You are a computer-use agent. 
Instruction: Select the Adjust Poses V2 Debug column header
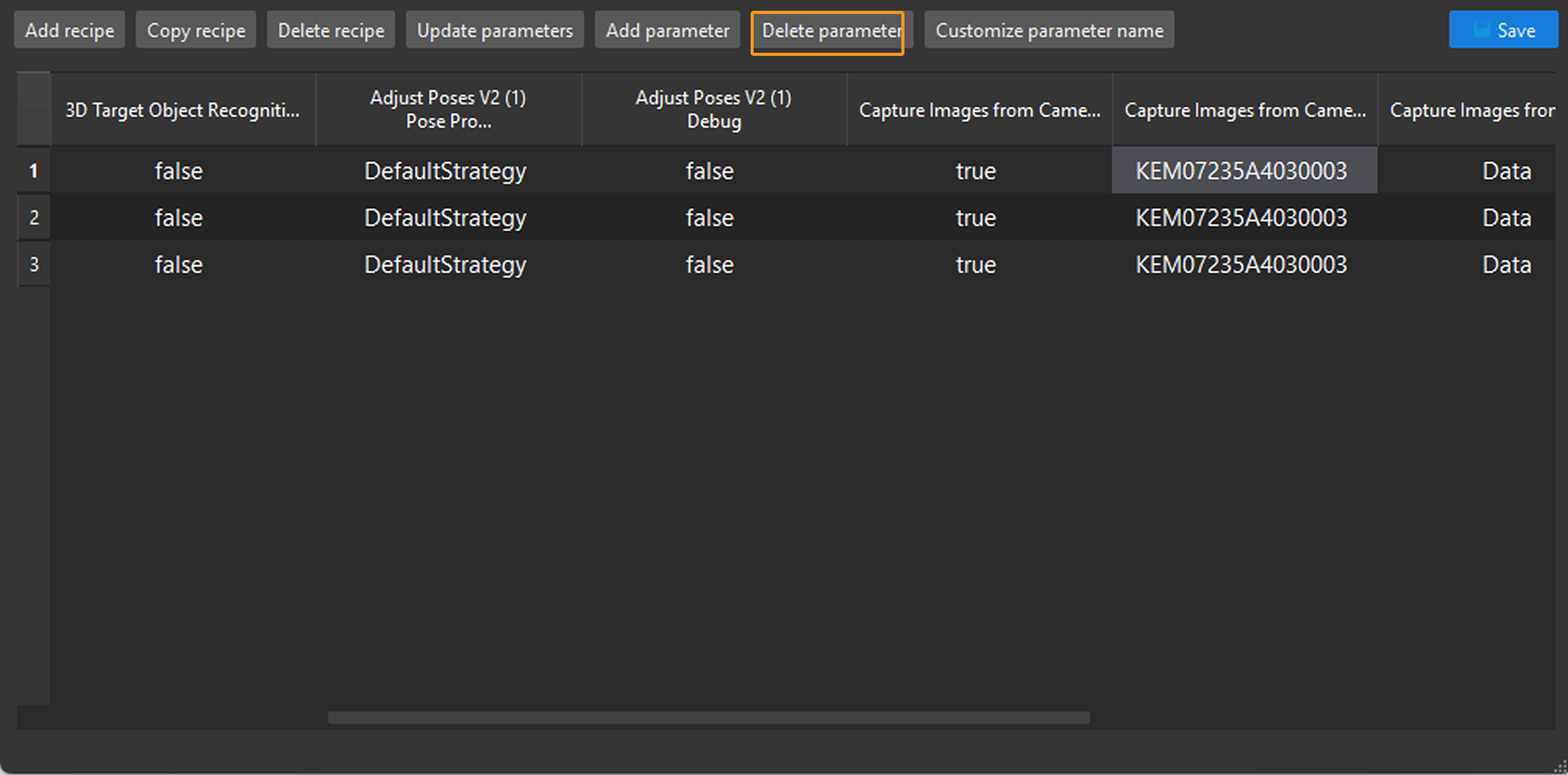pos(713,109)
